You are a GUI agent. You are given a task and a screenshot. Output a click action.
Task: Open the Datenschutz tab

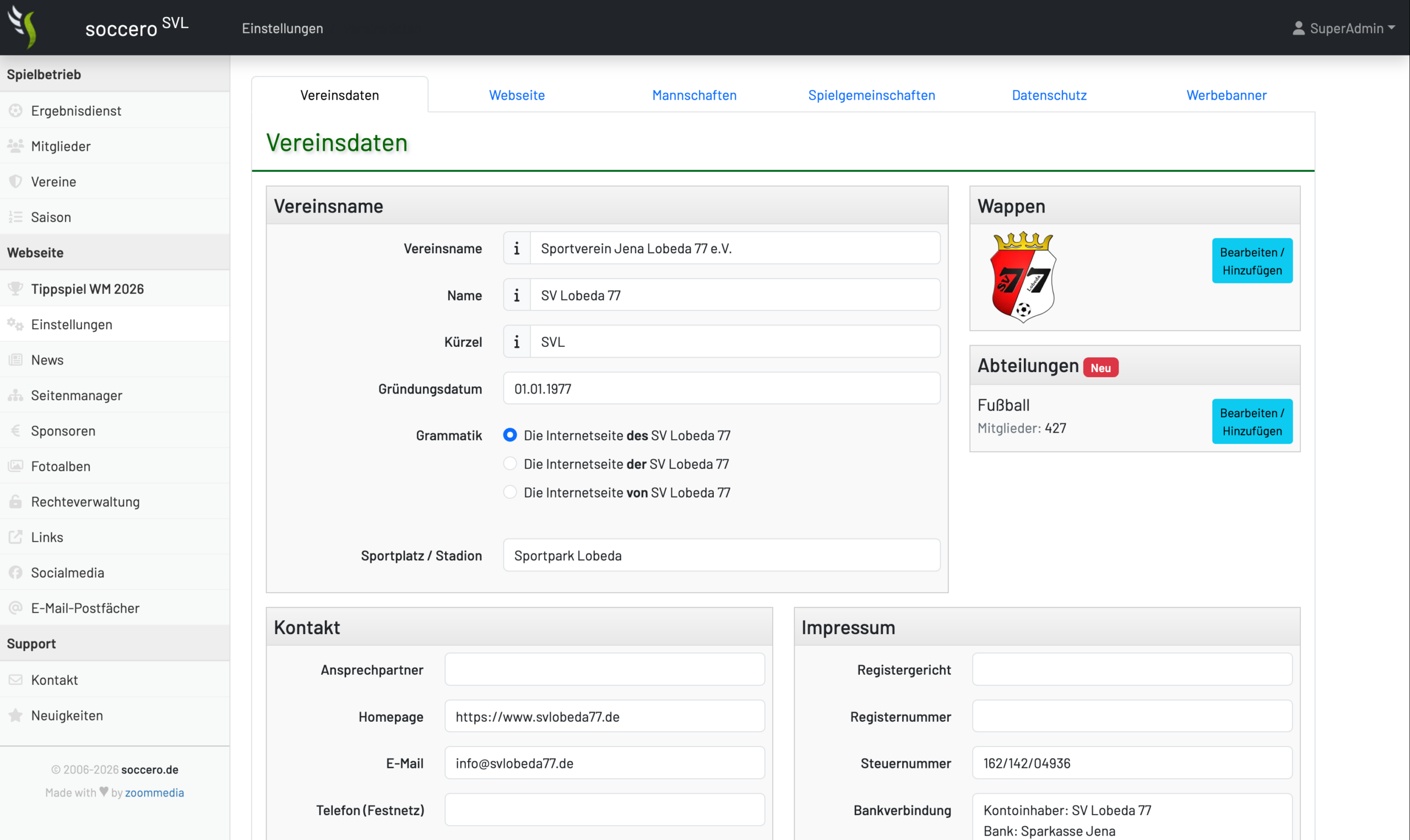[1049, 95]
